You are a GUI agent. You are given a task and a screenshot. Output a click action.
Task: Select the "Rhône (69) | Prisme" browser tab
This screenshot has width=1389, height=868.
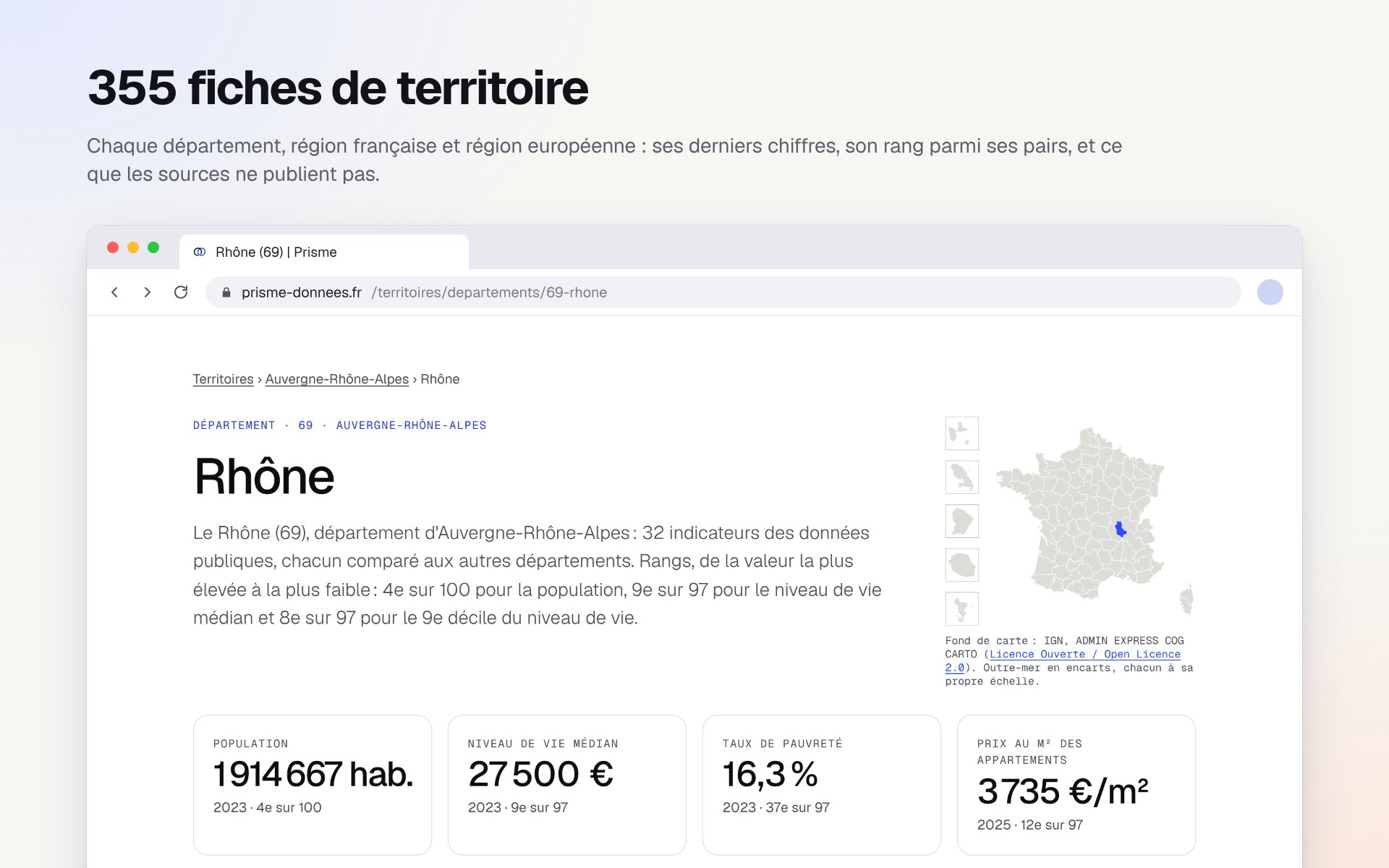click(x=324, y=252)
